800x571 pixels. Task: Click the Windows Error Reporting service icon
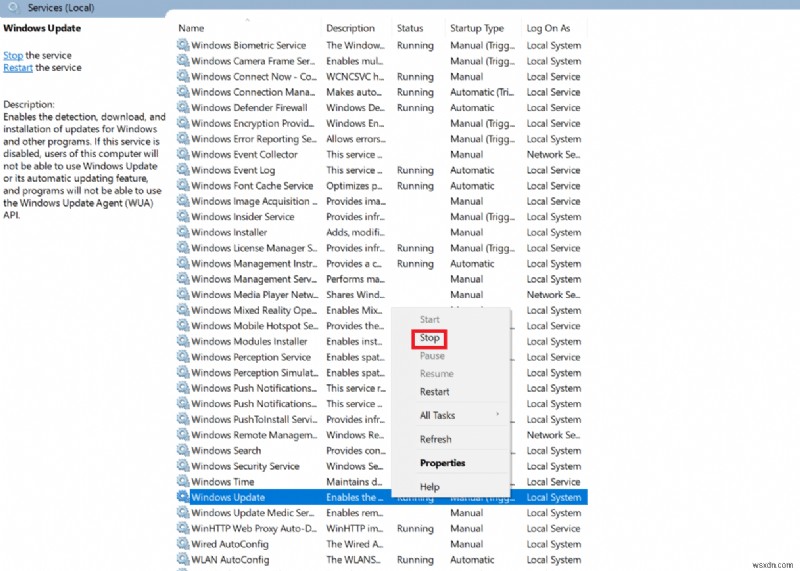[x=183, y=139]
